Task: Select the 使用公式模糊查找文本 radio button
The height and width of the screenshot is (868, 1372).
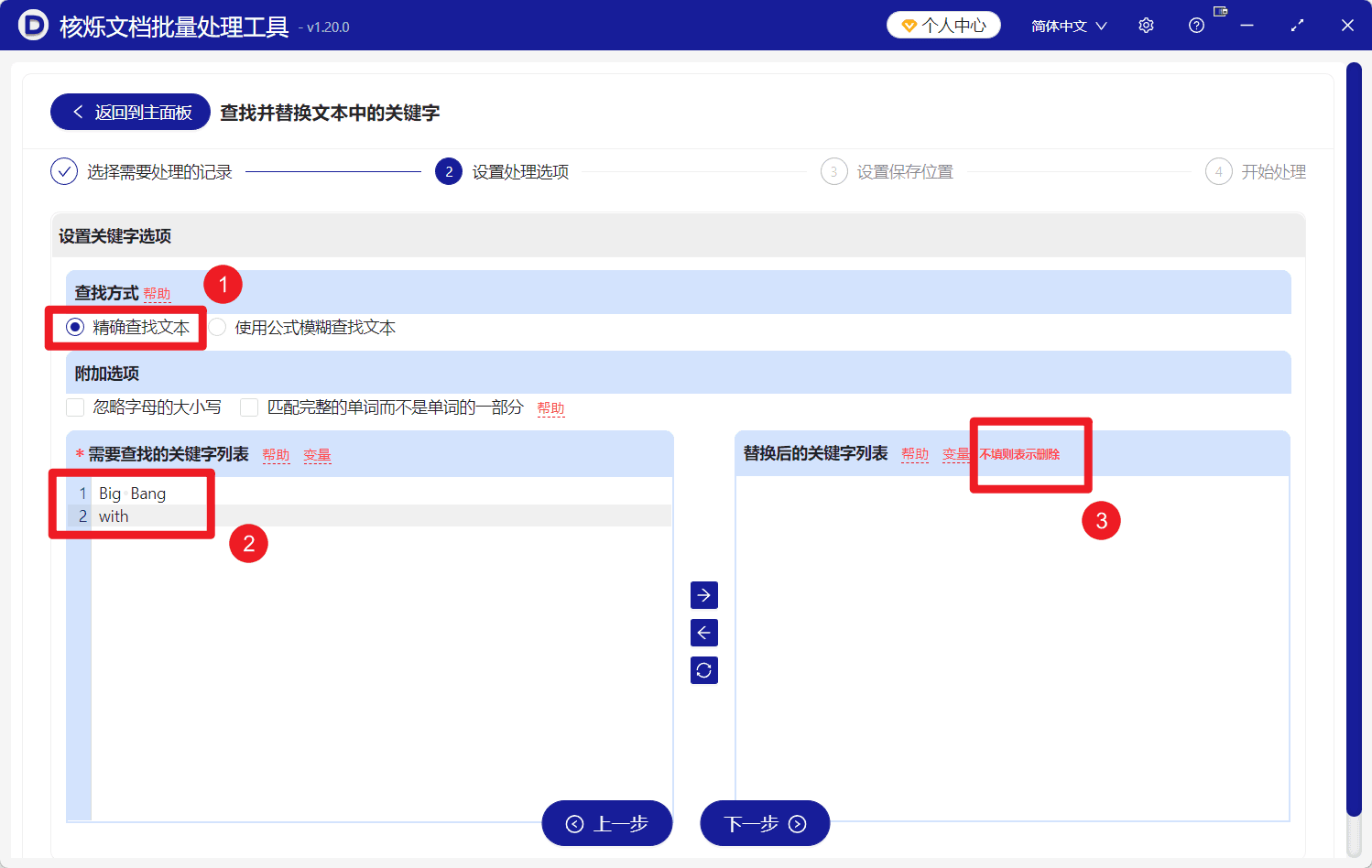Action: (216, 327)
